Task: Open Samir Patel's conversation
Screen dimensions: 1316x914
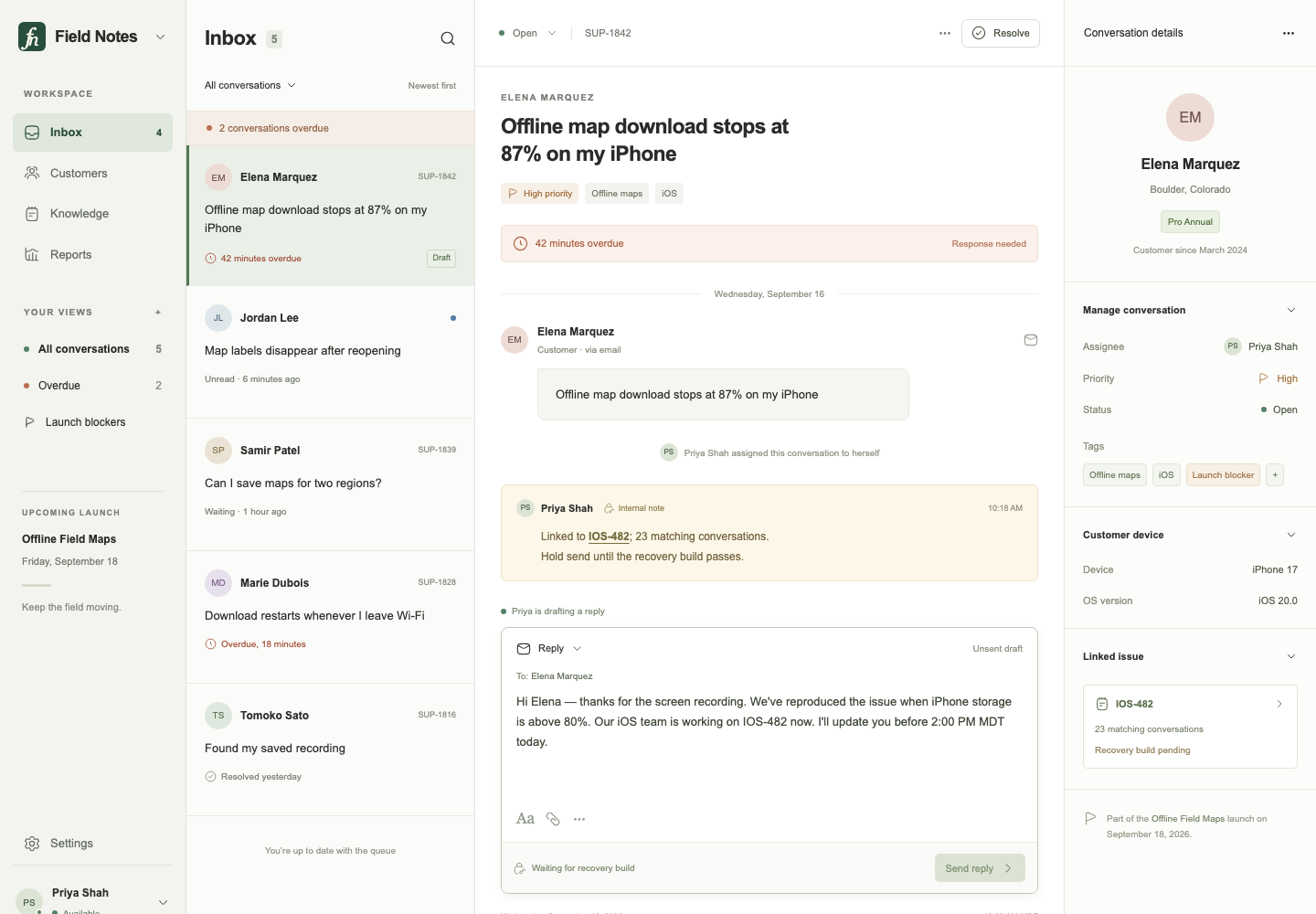Action: click(331, 484)
